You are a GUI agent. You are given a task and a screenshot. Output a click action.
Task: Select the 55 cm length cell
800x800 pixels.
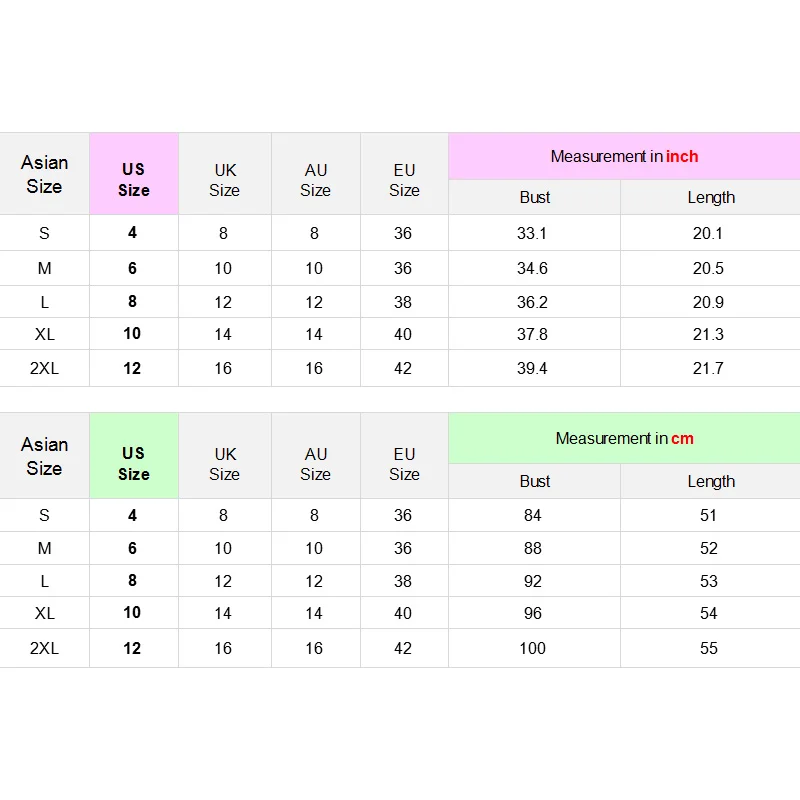pos(709,648)
